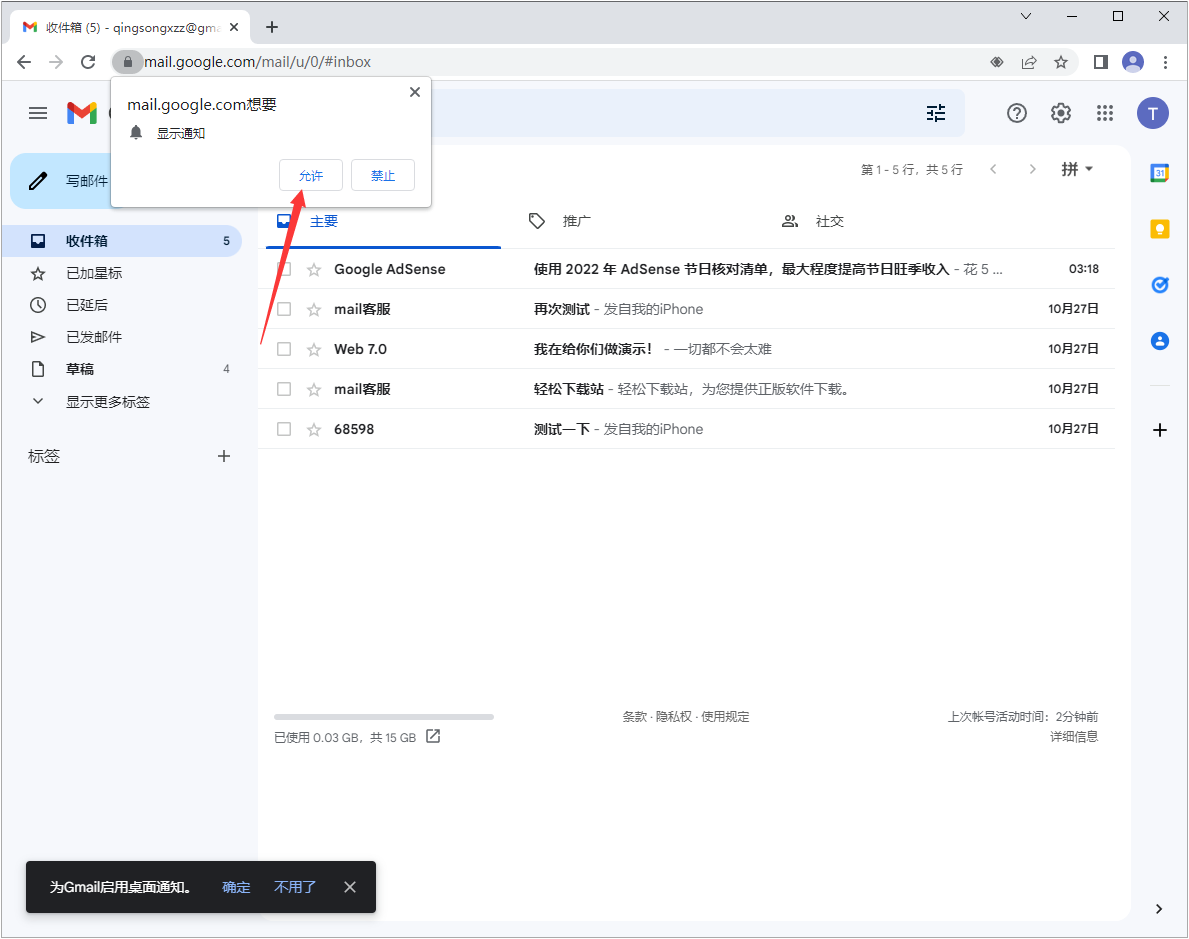Screen dimensions: 1189x939
Task: Select the Google AdSense email checkbox
Action: tap(284, 269)
